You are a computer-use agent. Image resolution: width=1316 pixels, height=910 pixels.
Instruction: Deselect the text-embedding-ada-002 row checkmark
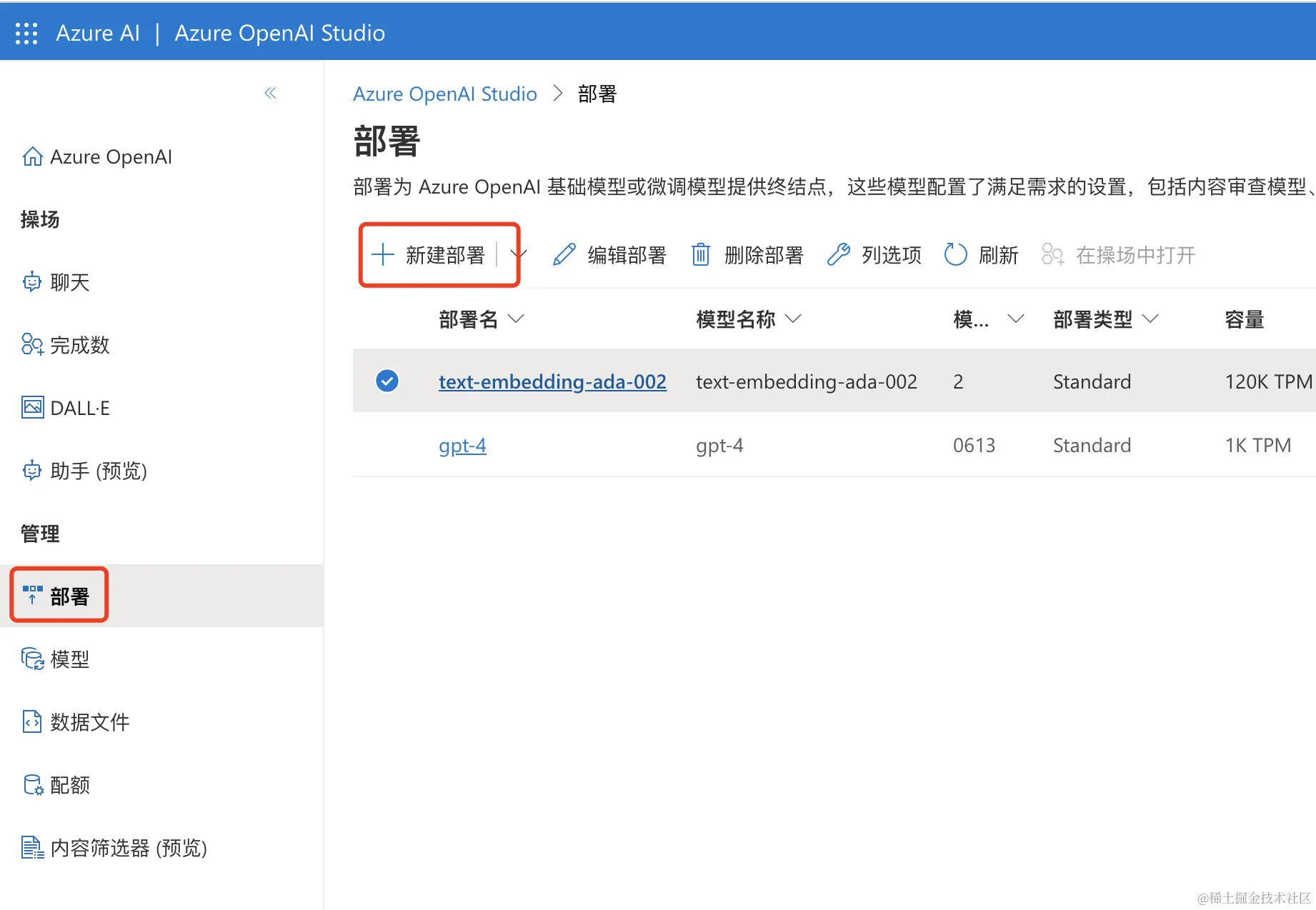coord(387,381)
